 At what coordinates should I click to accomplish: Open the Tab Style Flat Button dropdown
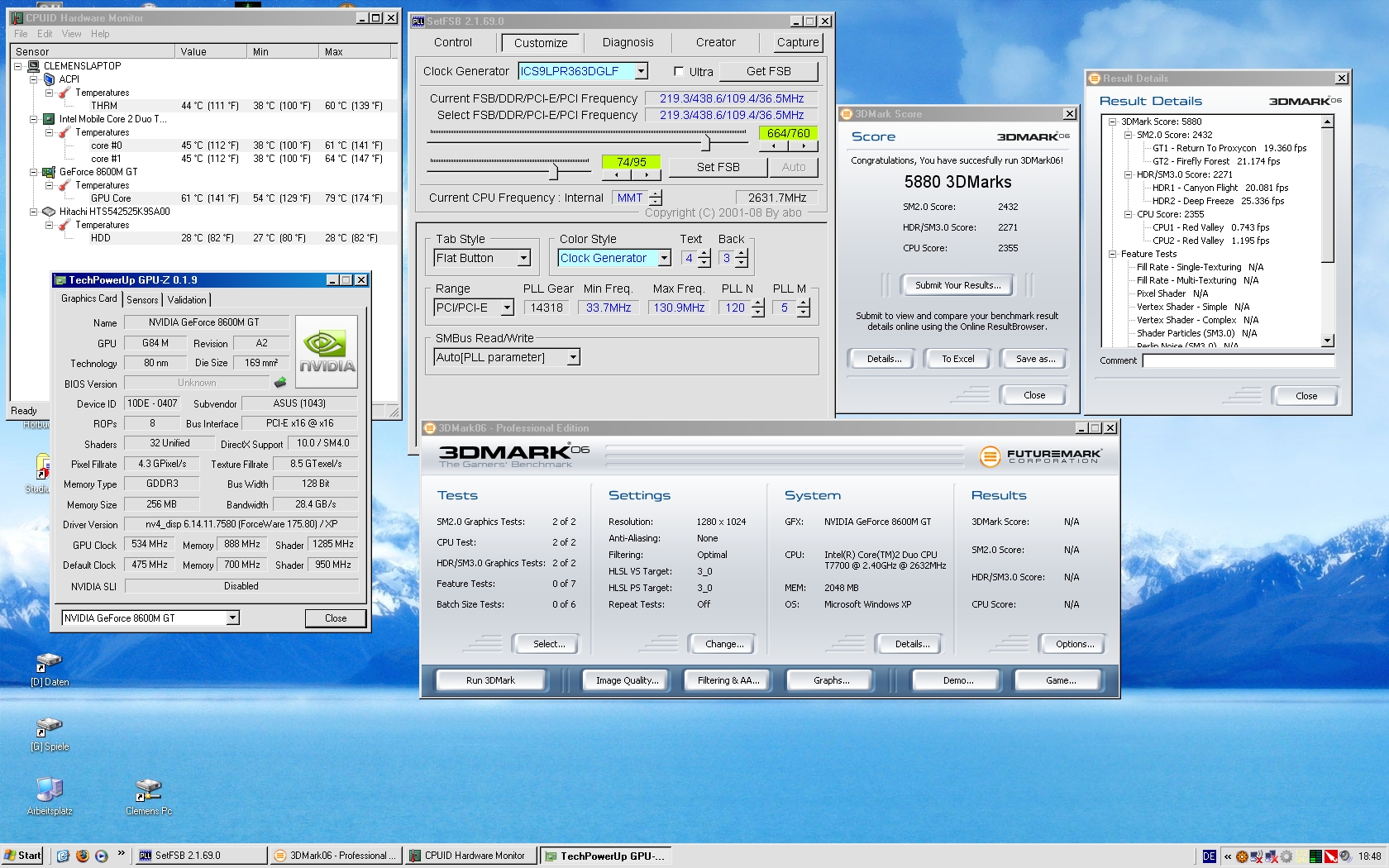tap(523, 258)
